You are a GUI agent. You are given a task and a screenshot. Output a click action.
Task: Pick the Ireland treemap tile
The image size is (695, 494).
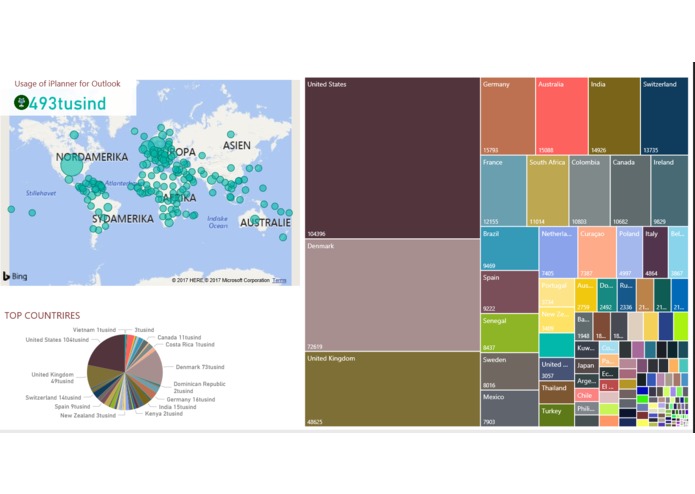click(670, 191)
